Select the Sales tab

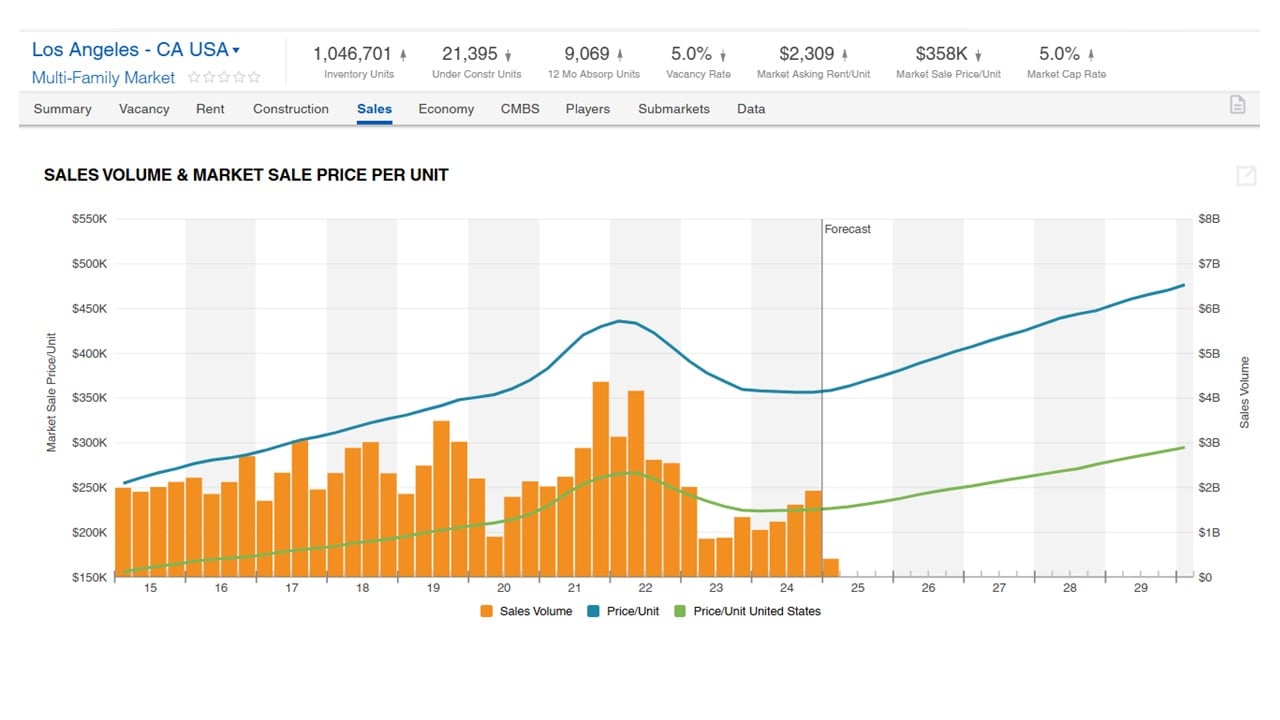point(374,109)
